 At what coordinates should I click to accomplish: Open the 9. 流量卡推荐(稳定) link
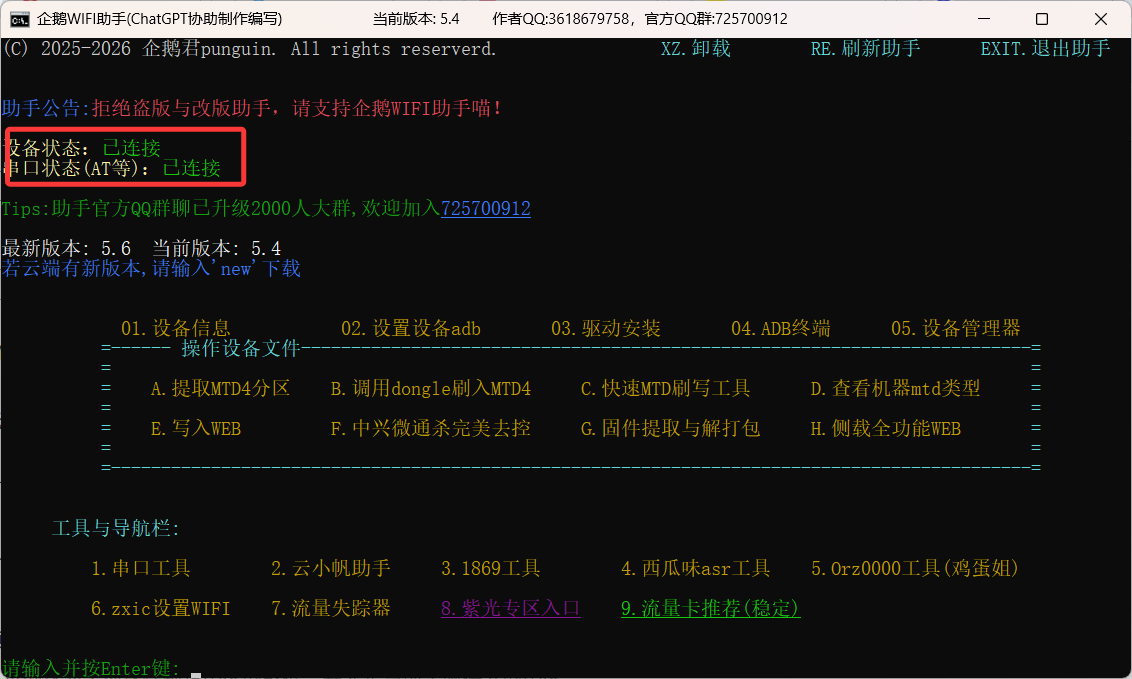click(710, 608)
